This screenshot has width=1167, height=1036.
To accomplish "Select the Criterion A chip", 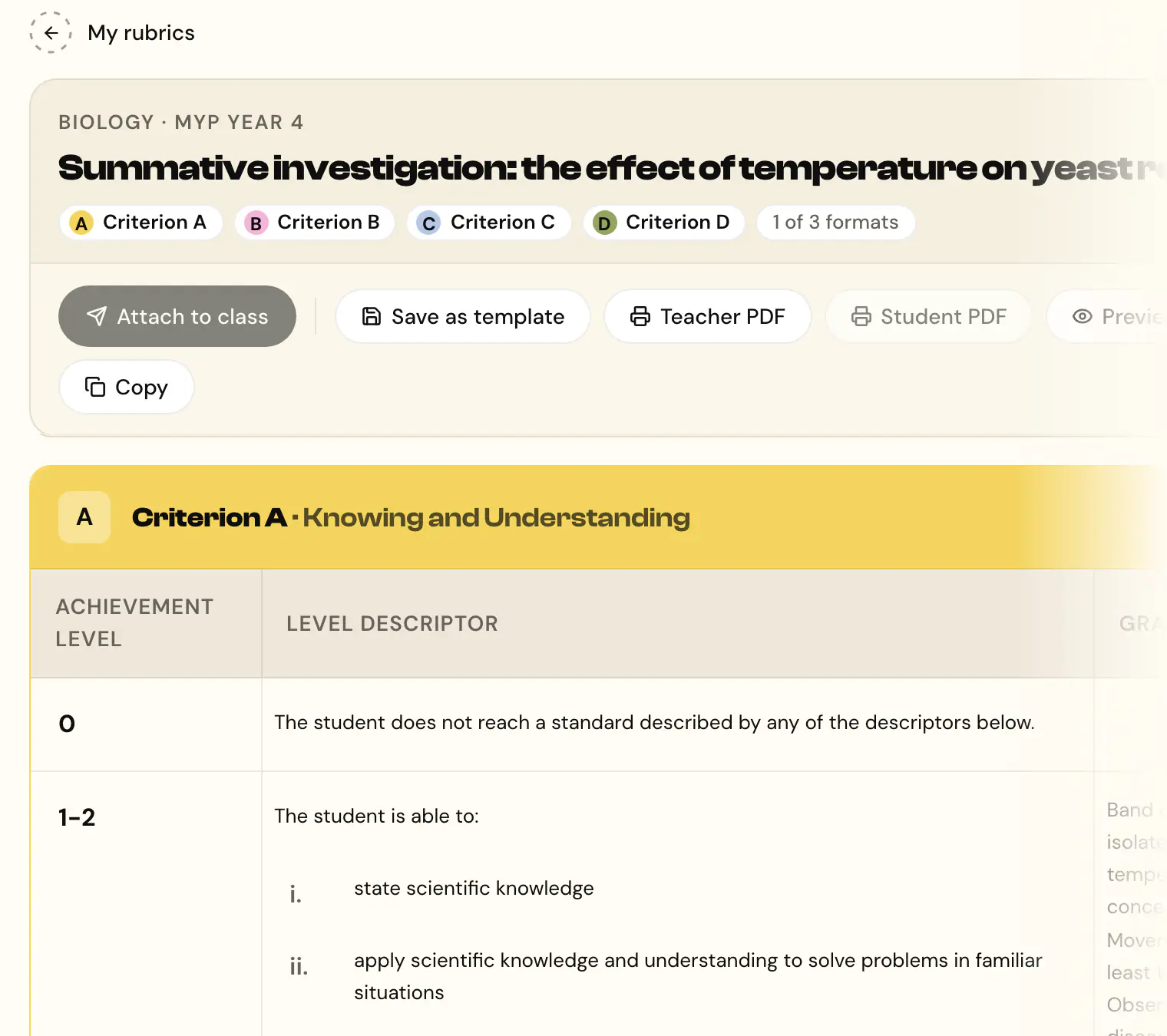I will click(141, 223).
